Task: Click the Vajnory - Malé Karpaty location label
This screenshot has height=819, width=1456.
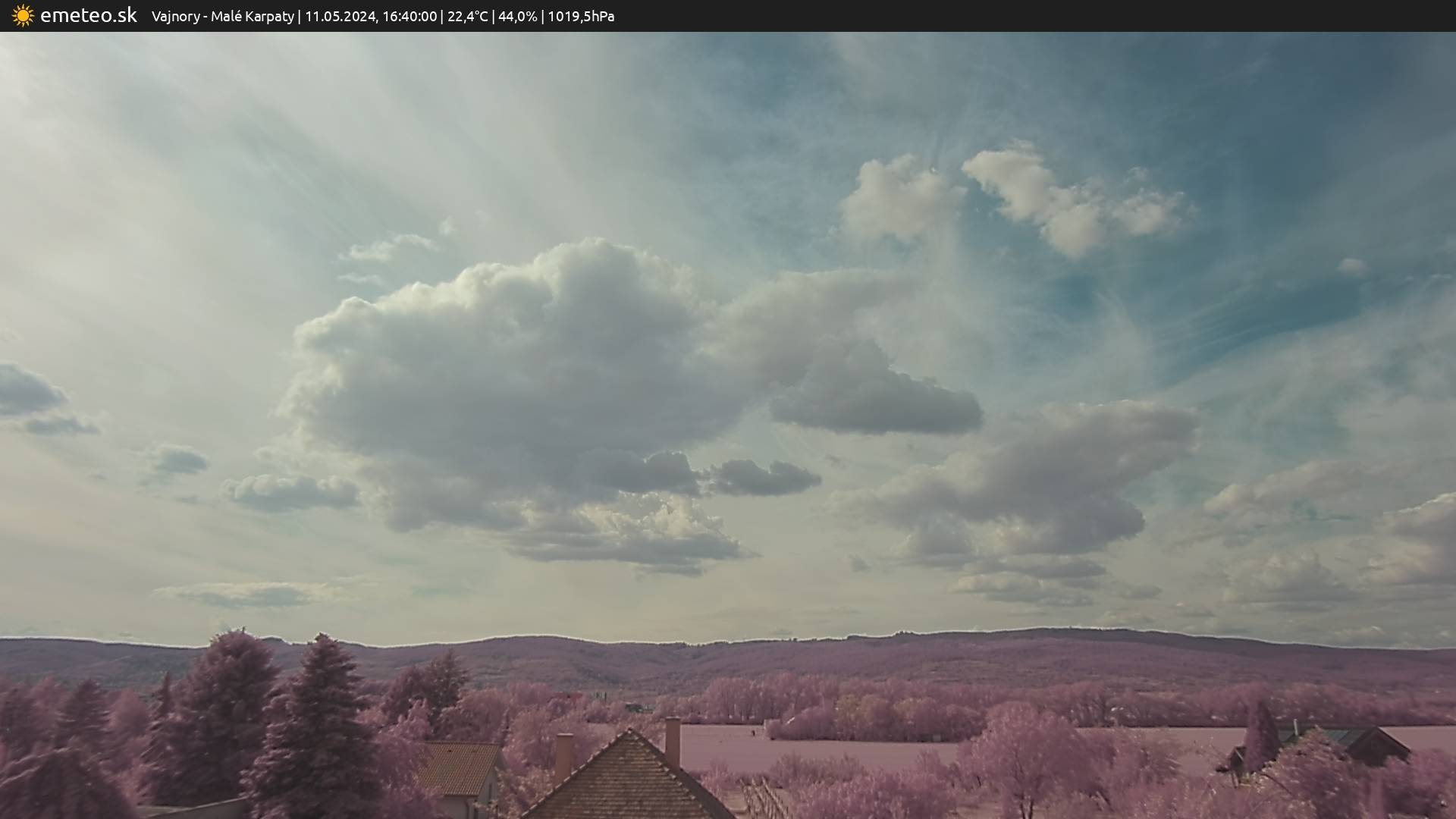Action: pyautogui.click(x=222, y=16)
